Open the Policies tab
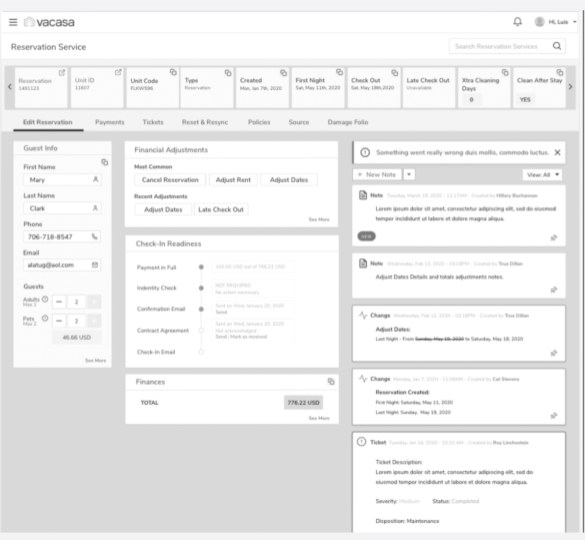Image resolution: width=585 pixels, height=540 pixels. (x=259, y=122)
